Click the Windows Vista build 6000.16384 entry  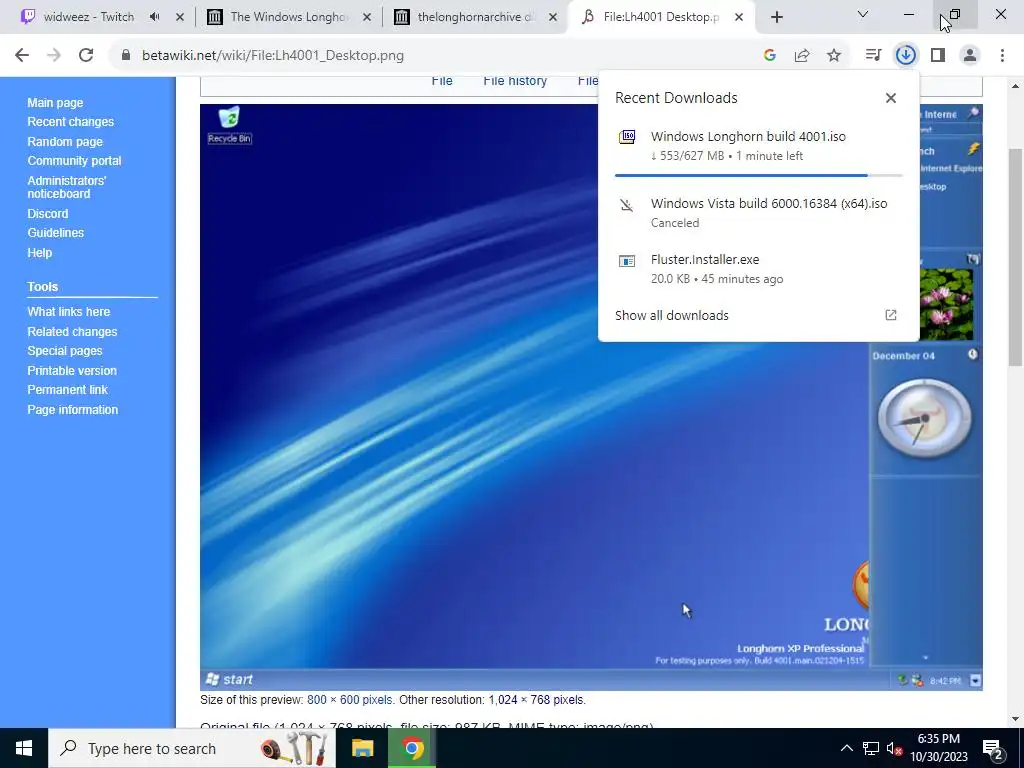(758, 212)
